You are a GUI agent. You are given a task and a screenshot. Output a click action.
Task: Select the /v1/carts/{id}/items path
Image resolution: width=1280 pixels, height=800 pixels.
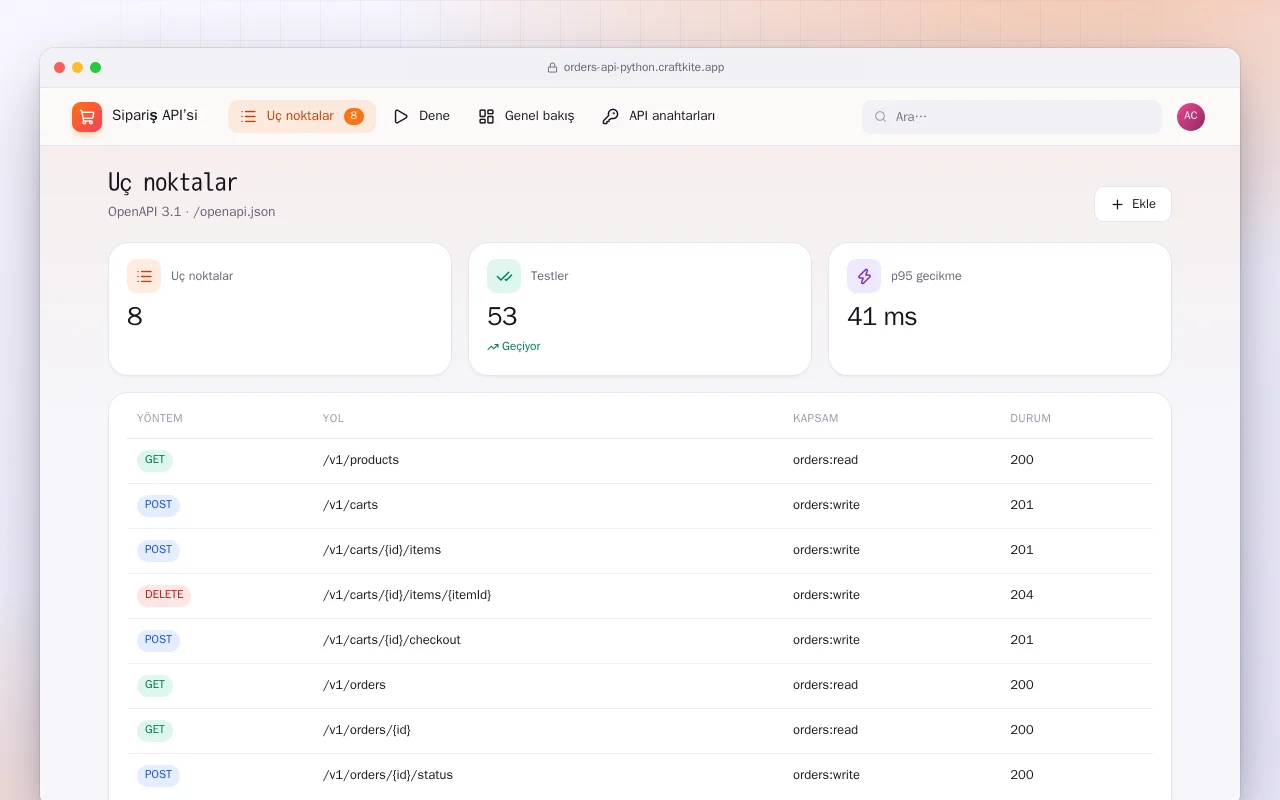click(x=382, y=550)
